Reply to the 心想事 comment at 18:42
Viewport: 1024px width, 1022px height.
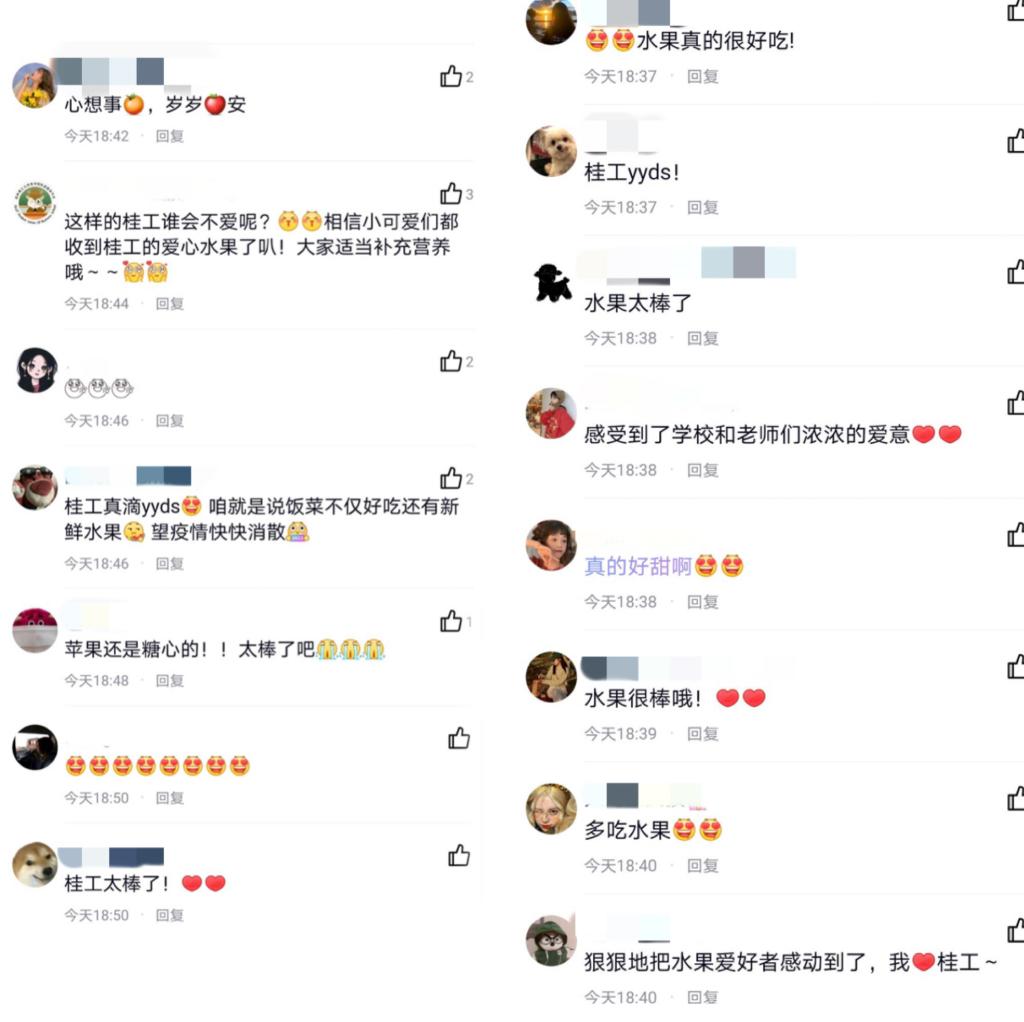tap(170, 136)
